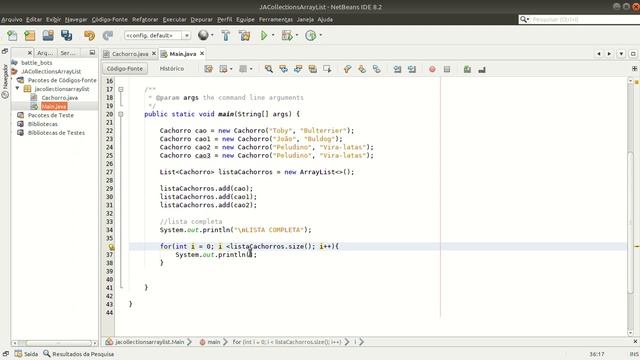640x360 pixels.
Task: Click the browser globe icon
Action: (203, 35)
